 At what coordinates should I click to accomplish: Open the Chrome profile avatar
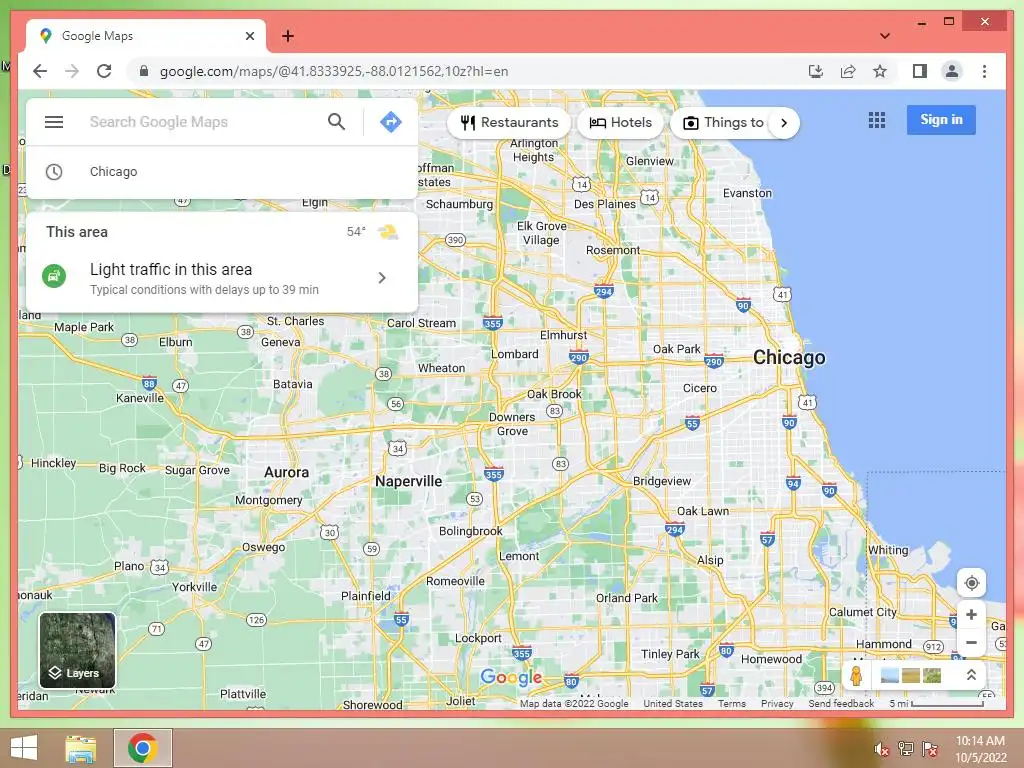[x=952, y=71]
